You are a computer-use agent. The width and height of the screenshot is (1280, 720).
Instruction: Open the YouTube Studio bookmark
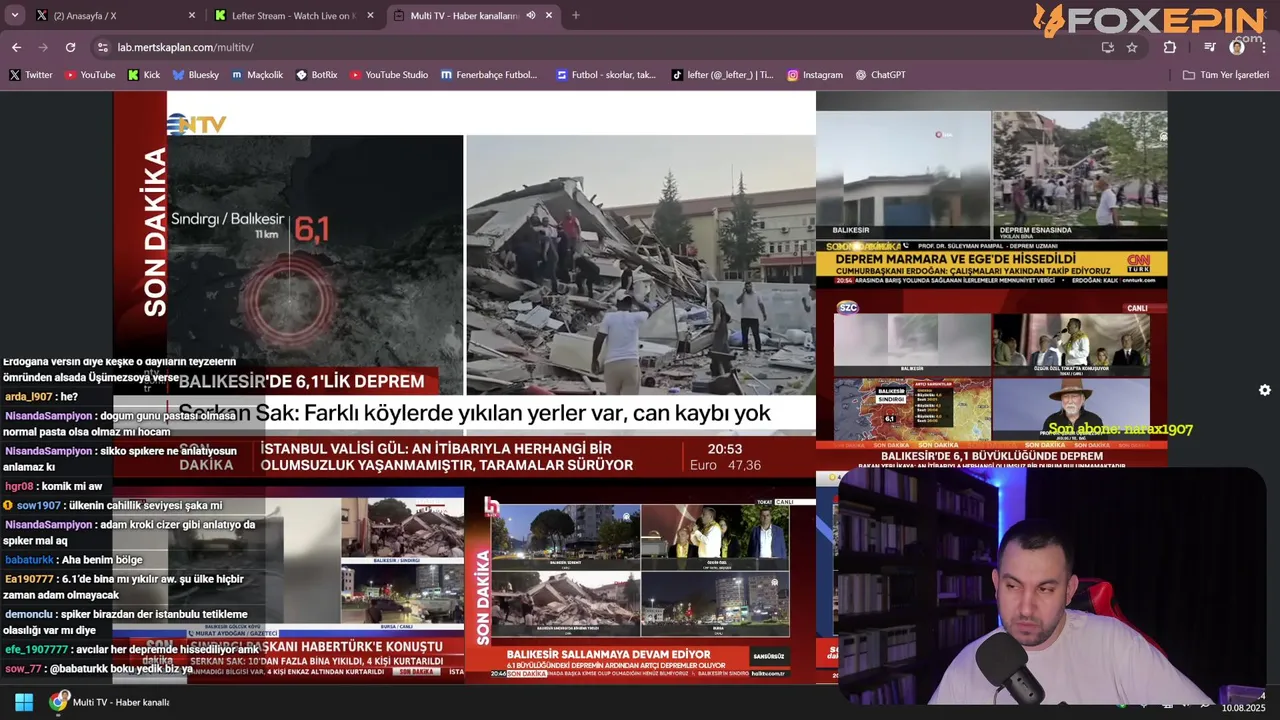389,75
